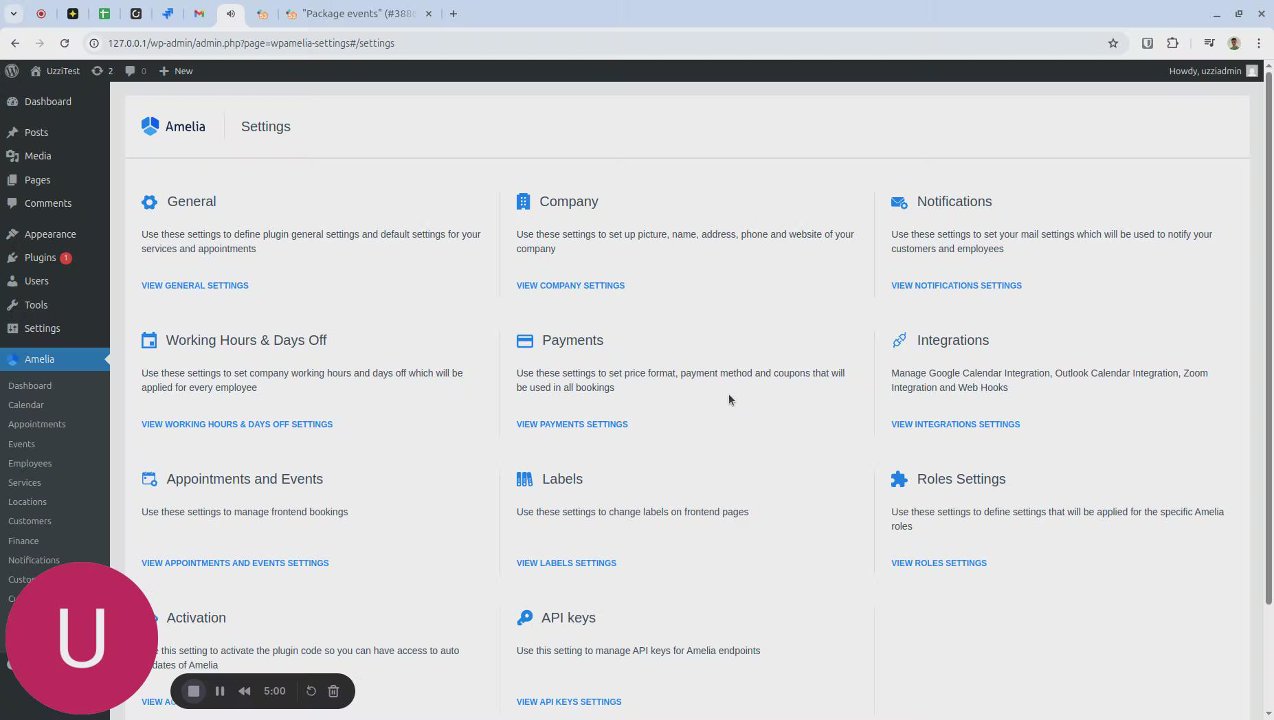Open the New content menu in admin bar
This screenshot has width=1274, height=720.
click(176, 71)
